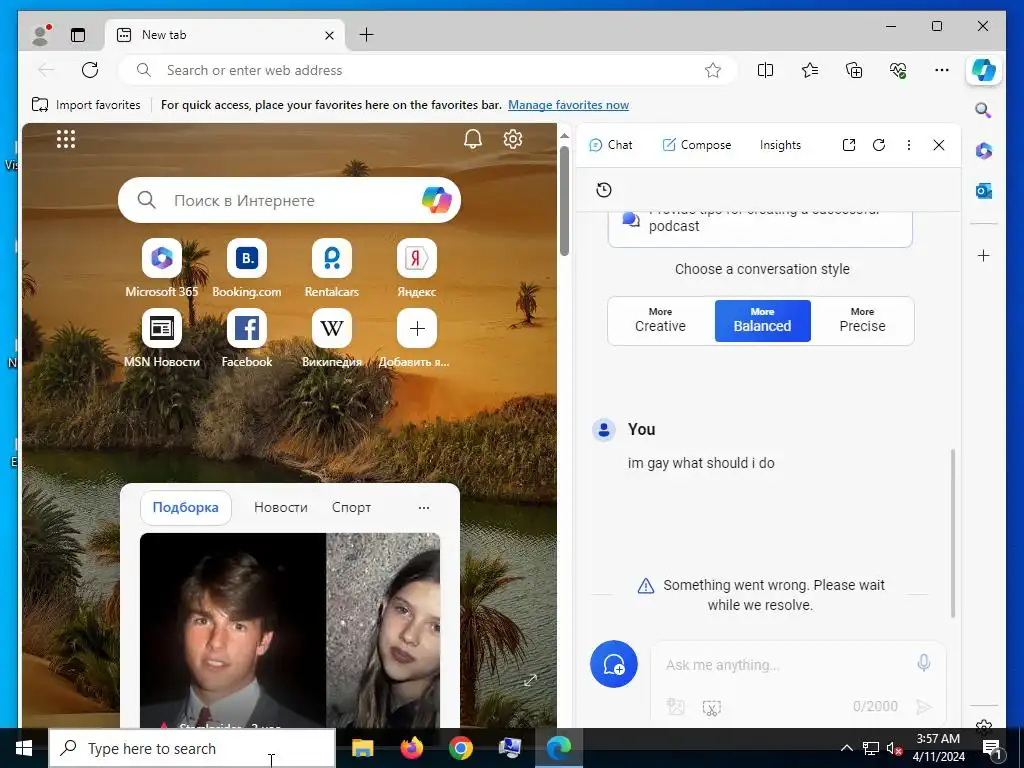
Task: Click the new tab page vertical scrollbar
Action: point(564,200)
